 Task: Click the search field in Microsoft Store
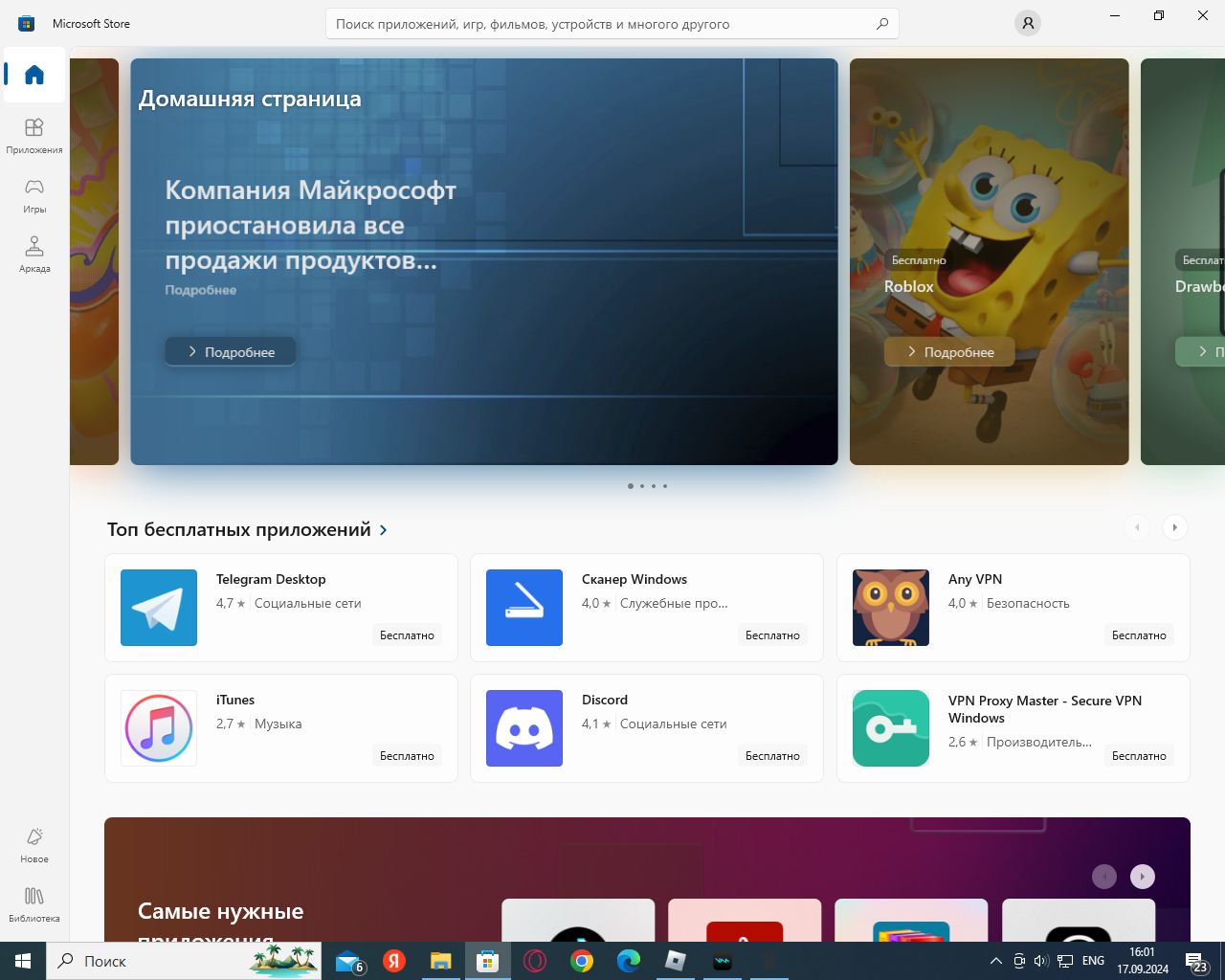click(612, 24)
